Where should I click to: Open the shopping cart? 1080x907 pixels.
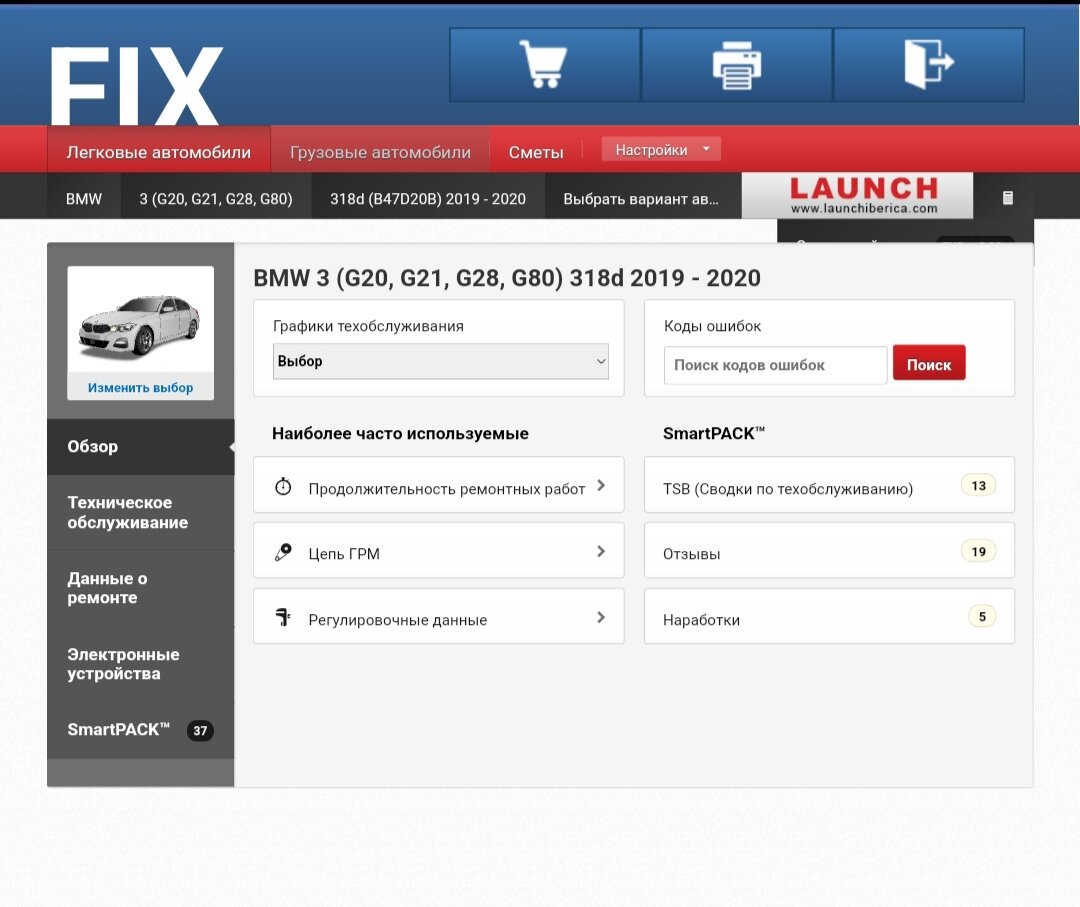pos(543,64)
